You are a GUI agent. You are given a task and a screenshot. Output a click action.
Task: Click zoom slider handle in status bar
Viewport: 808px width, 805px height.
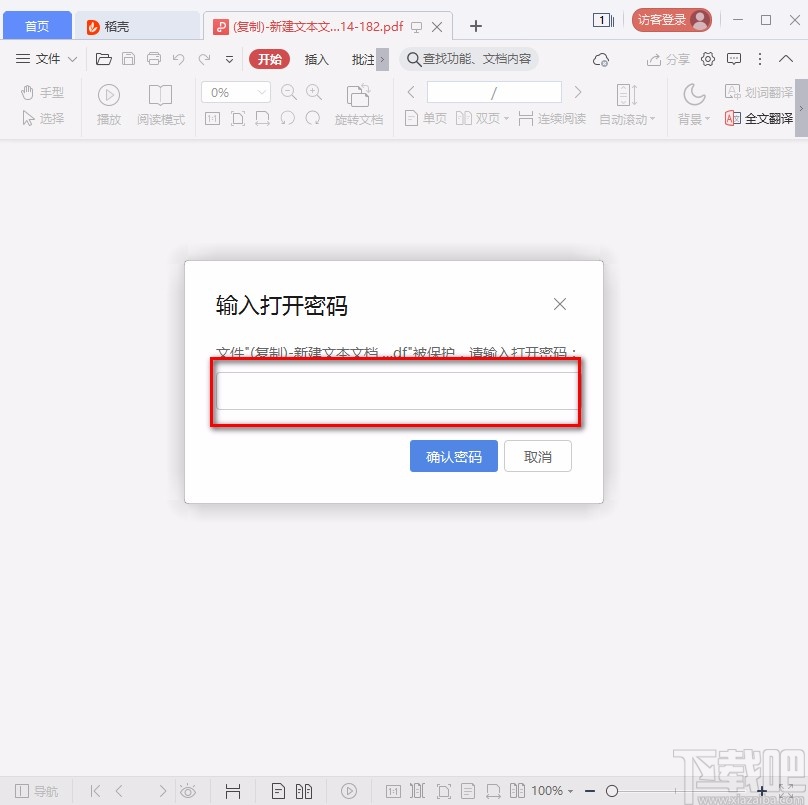click(x=612, y=791)
